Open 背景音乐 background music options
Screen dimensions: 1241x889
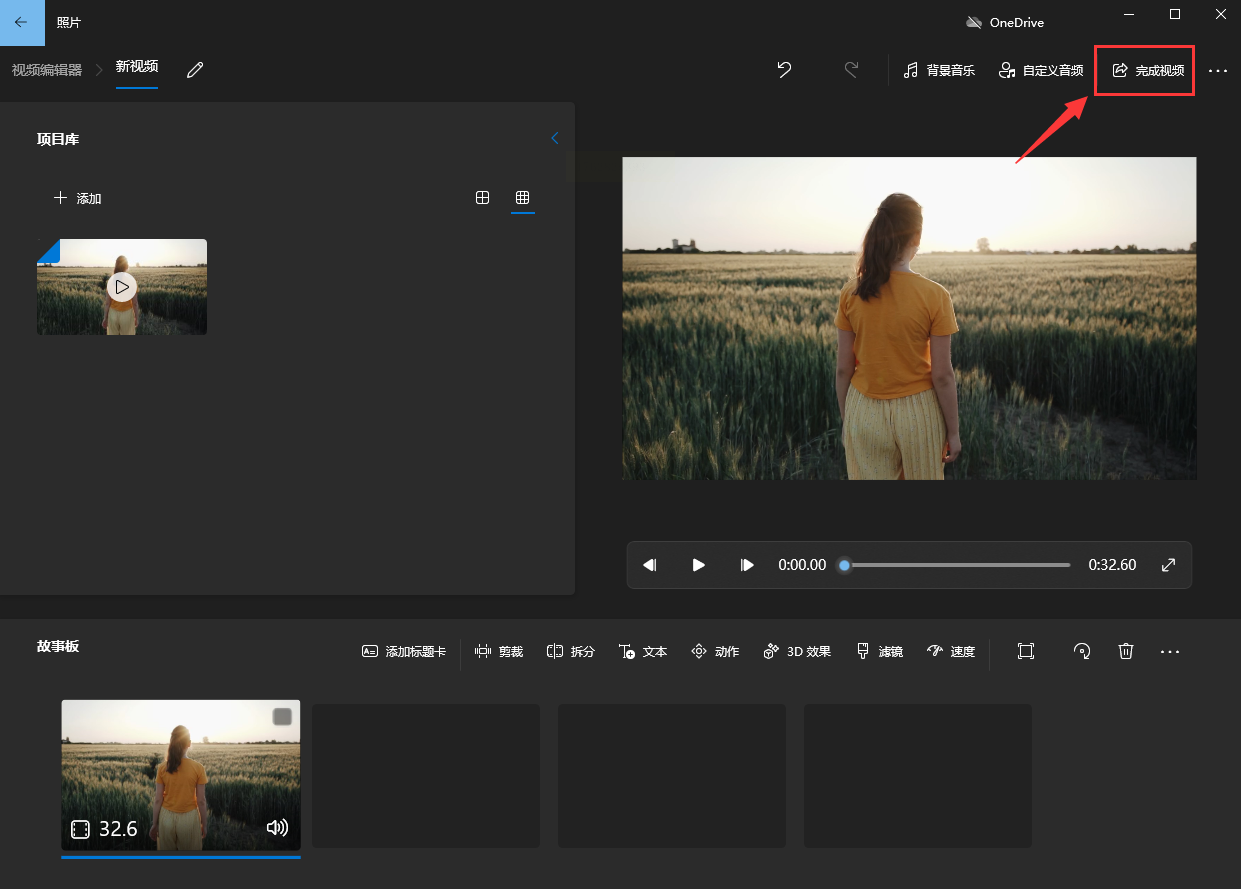click(x=938, y=71)
